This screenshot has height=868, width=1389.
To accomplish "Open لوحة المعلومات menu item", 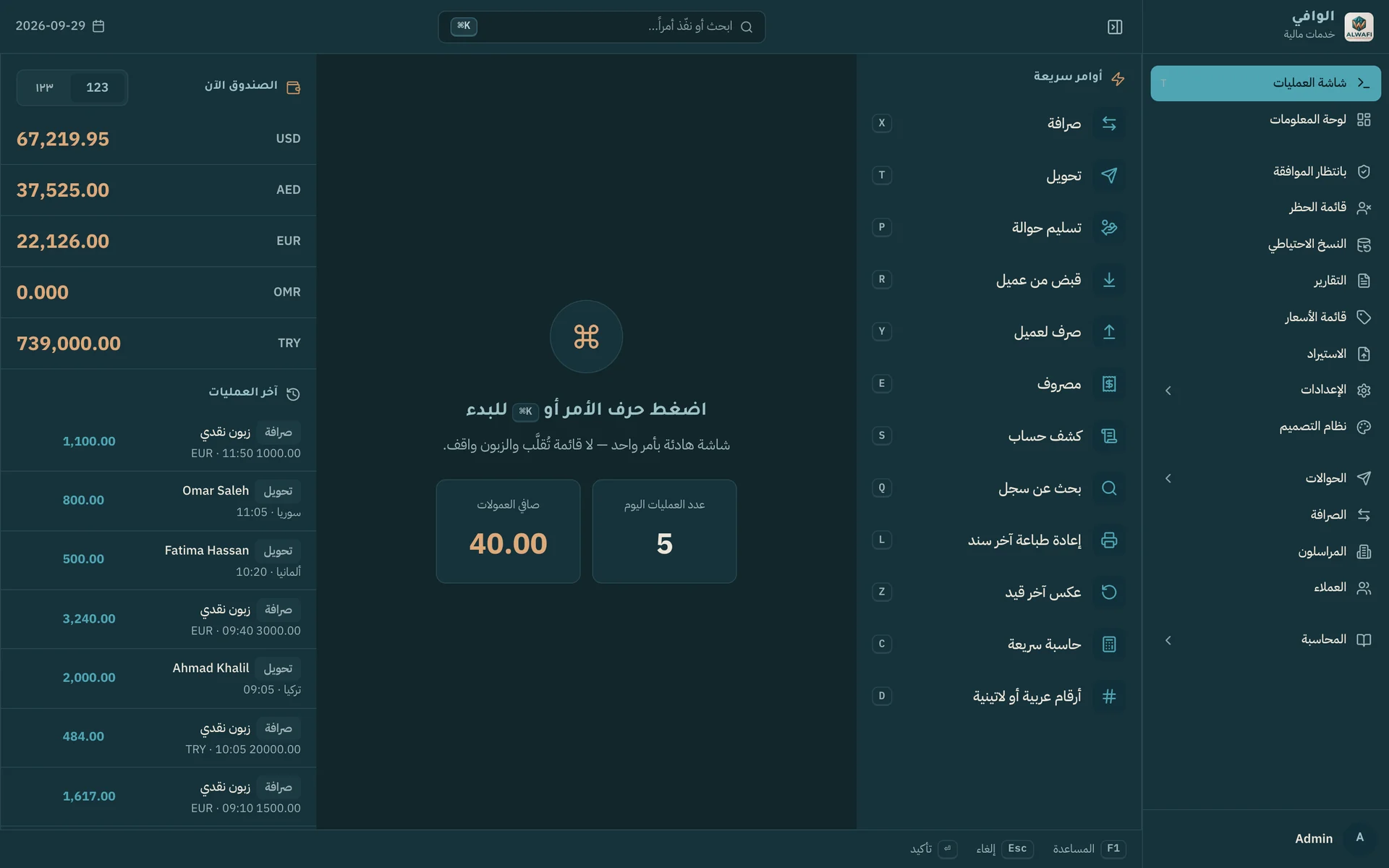I will click(1265, 119).
